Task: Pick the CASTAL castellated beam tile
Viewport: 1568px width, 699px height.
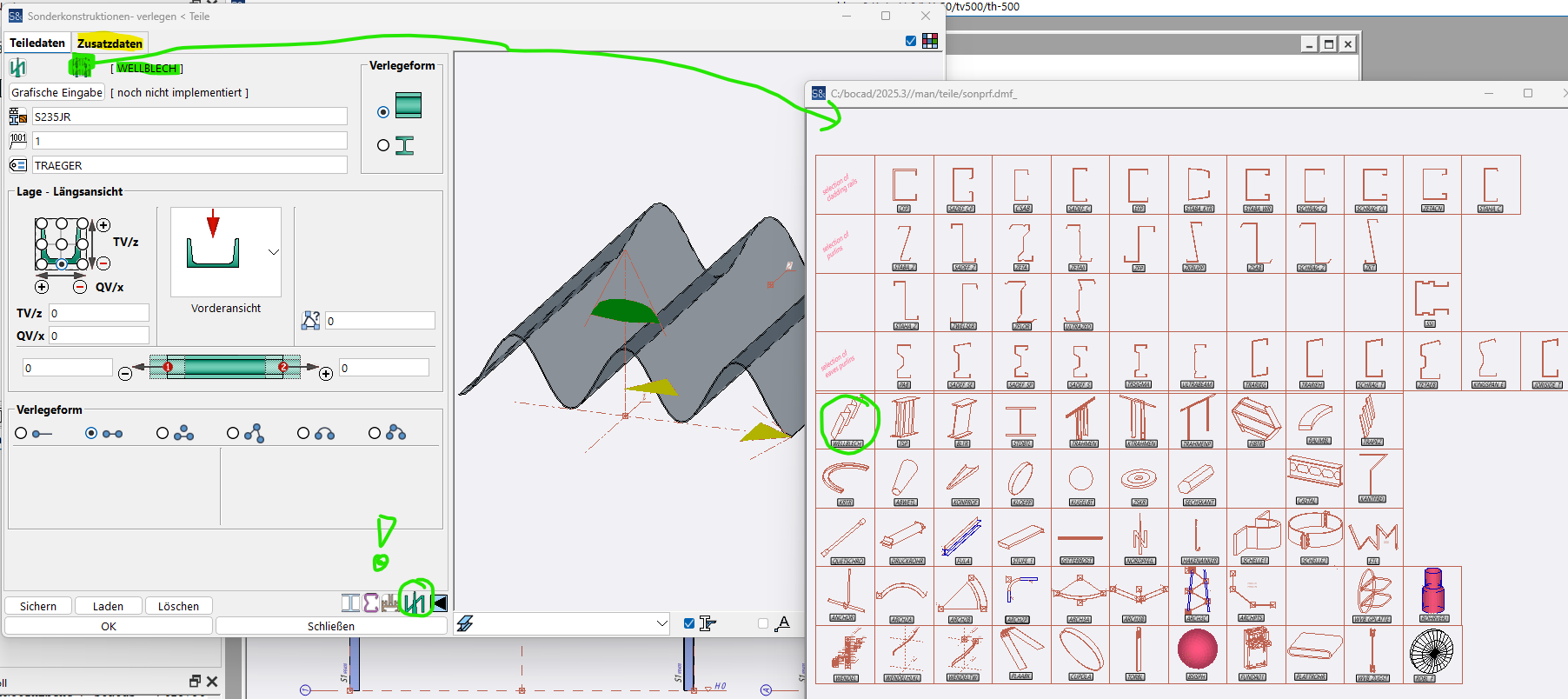Action: (x=1314, y=480)
